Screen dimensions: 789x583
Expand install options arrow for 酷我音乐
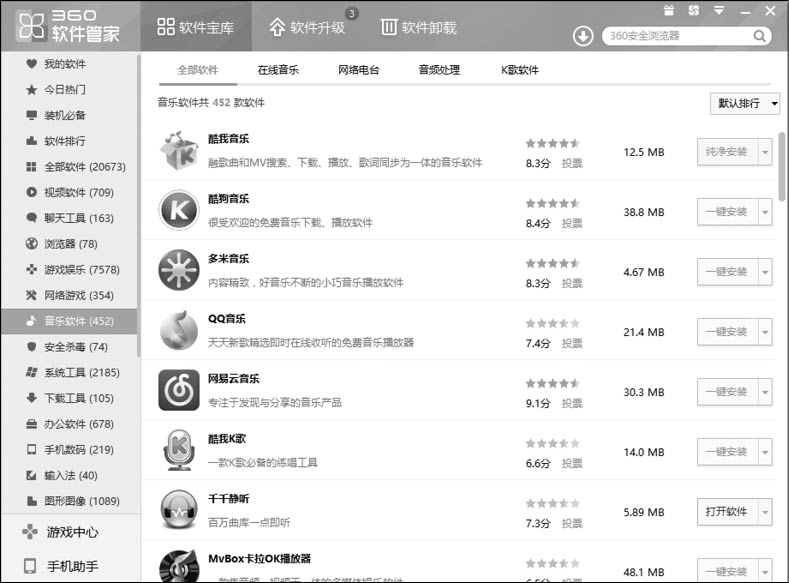click(x=765, y=151)
